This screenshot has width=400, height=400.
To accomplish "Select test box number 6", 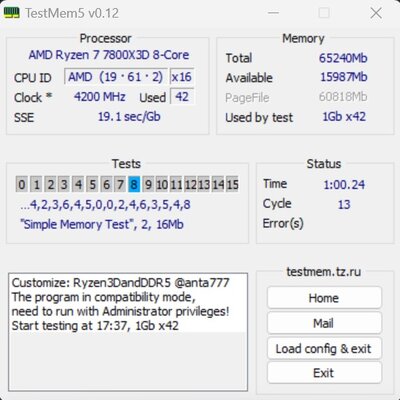I will coord(106,184).
